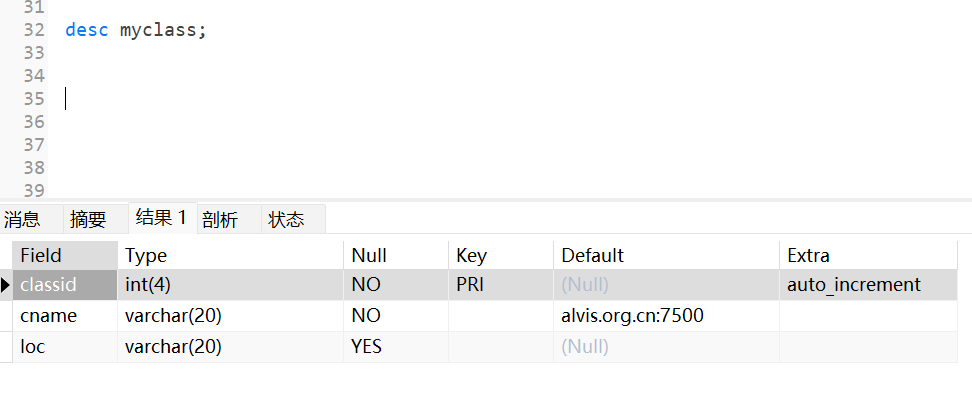Place cursor on the desc myclass line
This screenshot has height=411, width=972.
[x=136, y=30]
